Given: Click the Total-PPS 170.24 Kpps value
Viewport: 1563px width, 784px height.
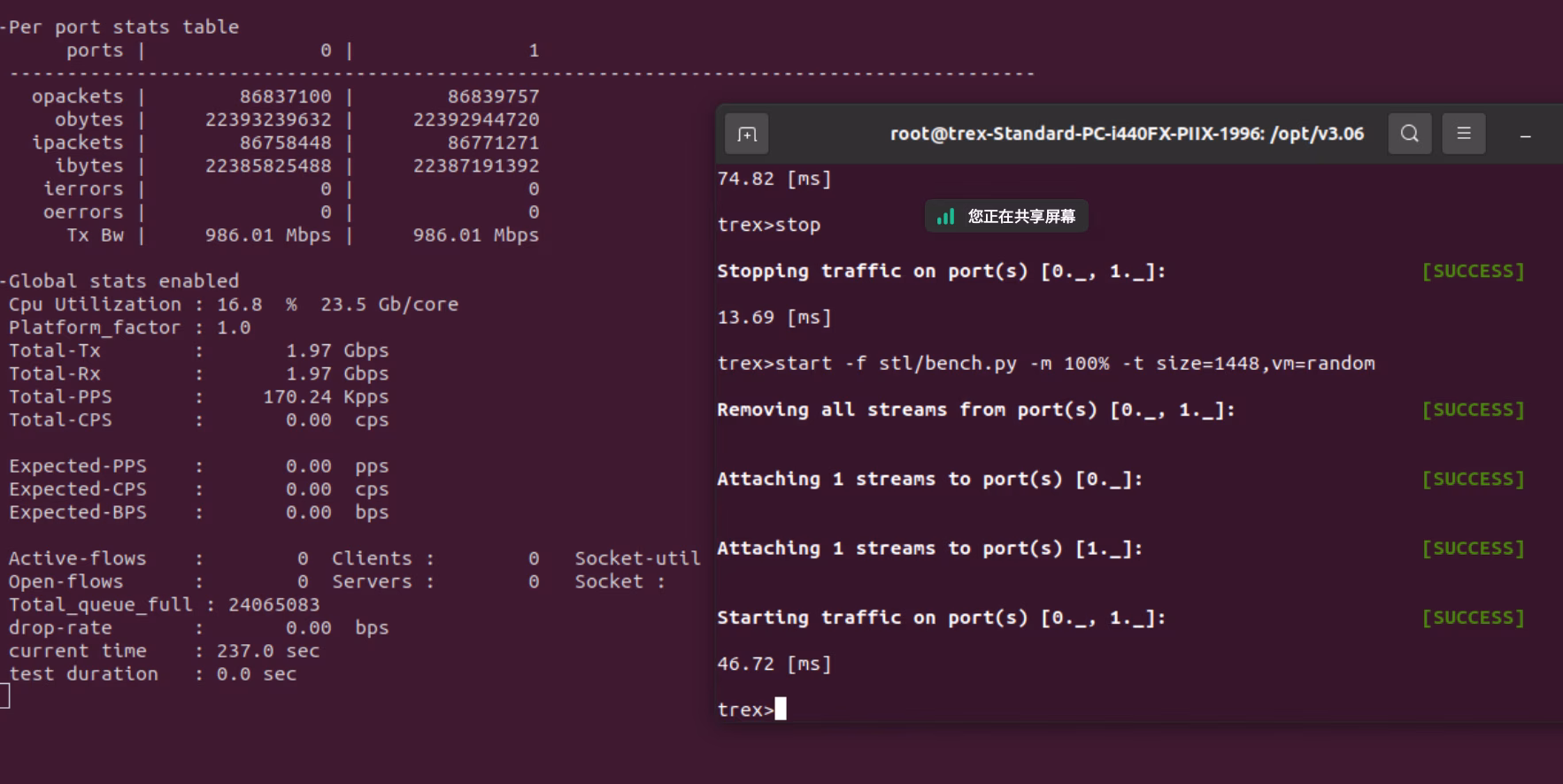Looking at the screenshot, I should [x=325, y=396].
